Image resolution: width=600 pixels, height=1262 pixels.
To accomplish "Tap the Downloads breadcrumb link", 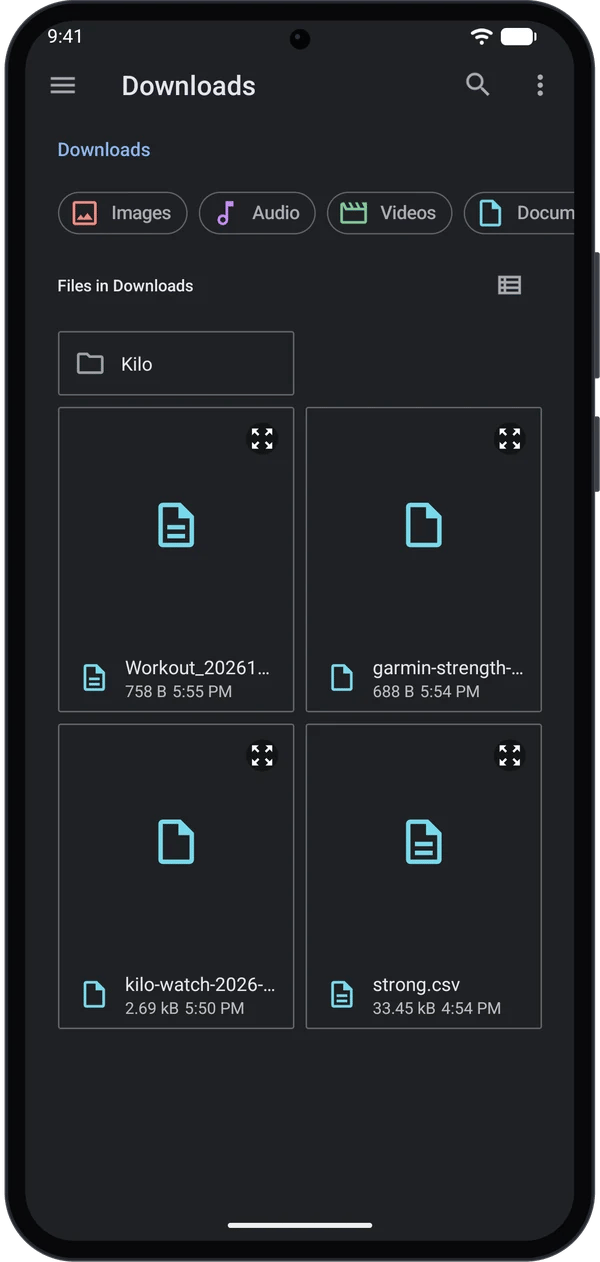I will click(x=104, y=150).
